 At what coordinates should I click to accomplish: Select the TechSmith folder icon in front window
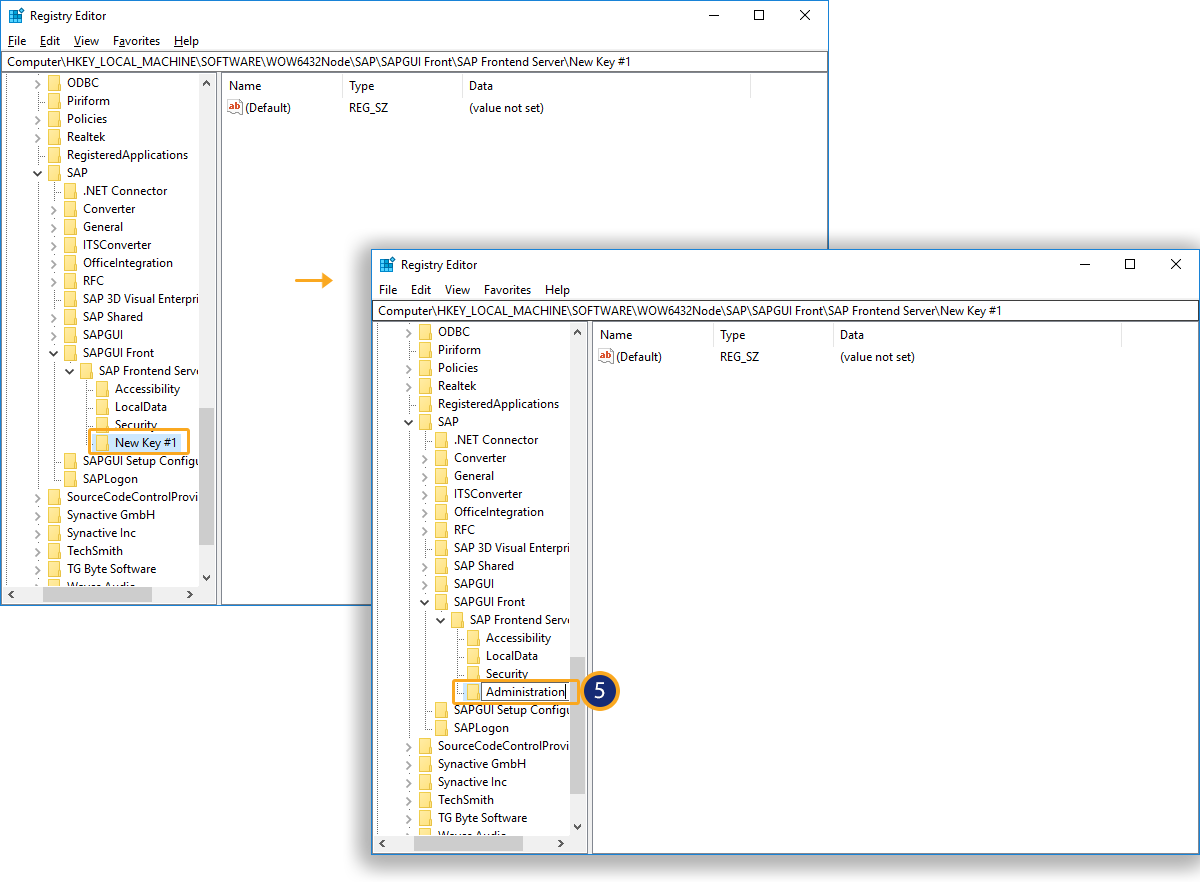coord(425,800)
